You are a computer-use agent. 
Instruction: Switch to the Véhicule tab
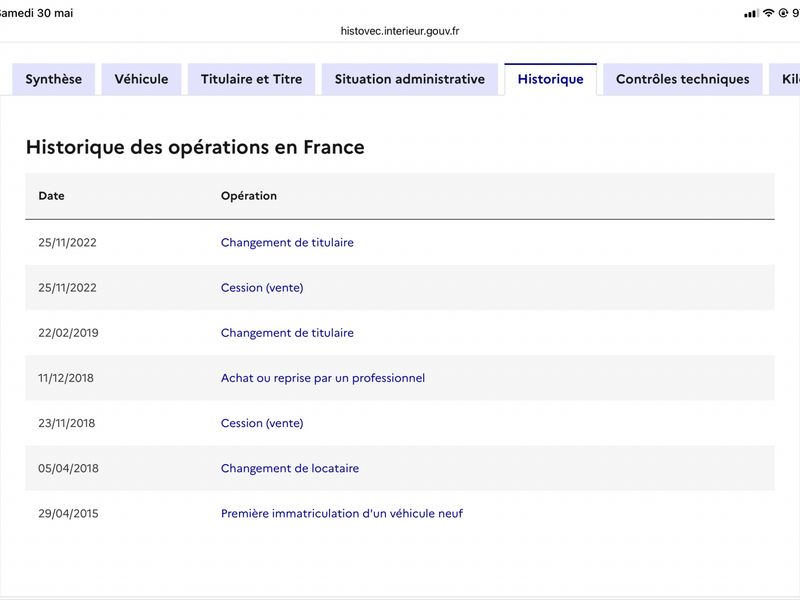click(141, 79)
